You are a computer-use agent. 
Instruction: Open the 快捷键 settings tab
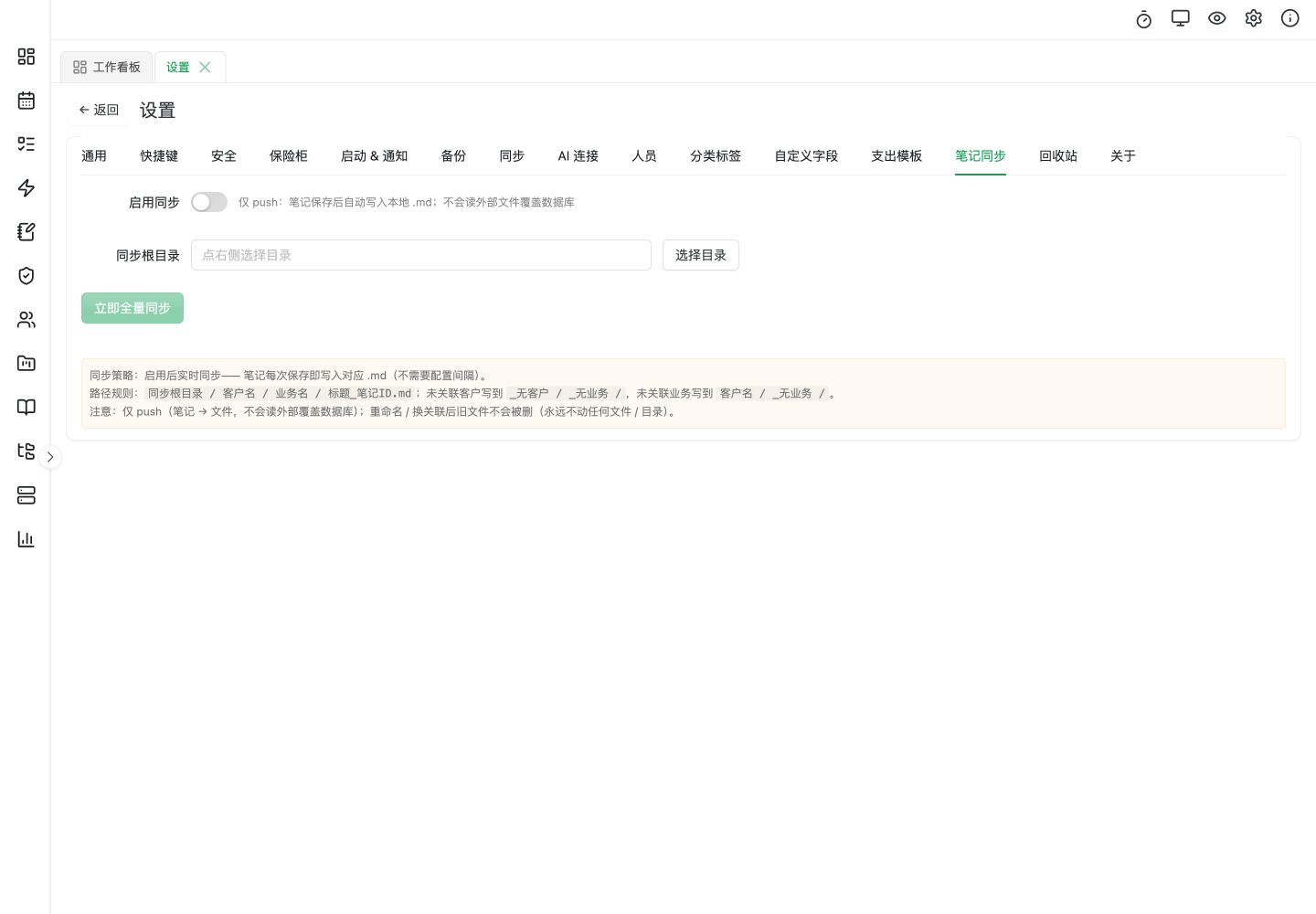(x=159, y=156)
